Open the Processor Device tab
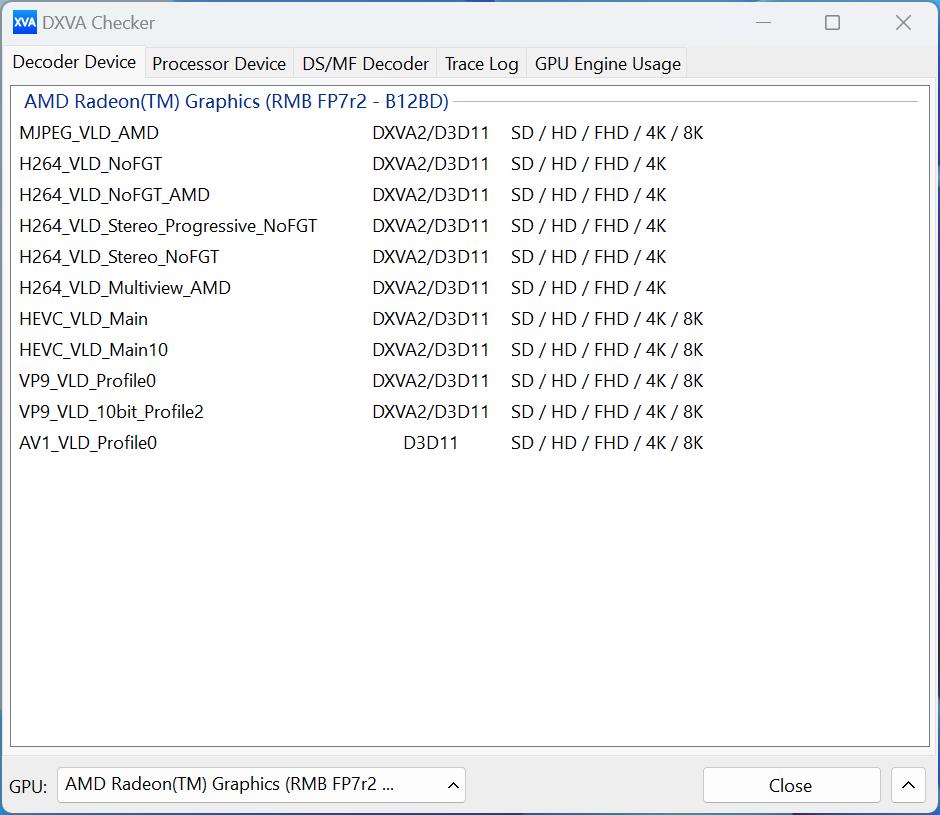Screen dimensions: 940x815 (x=219, y=64)
